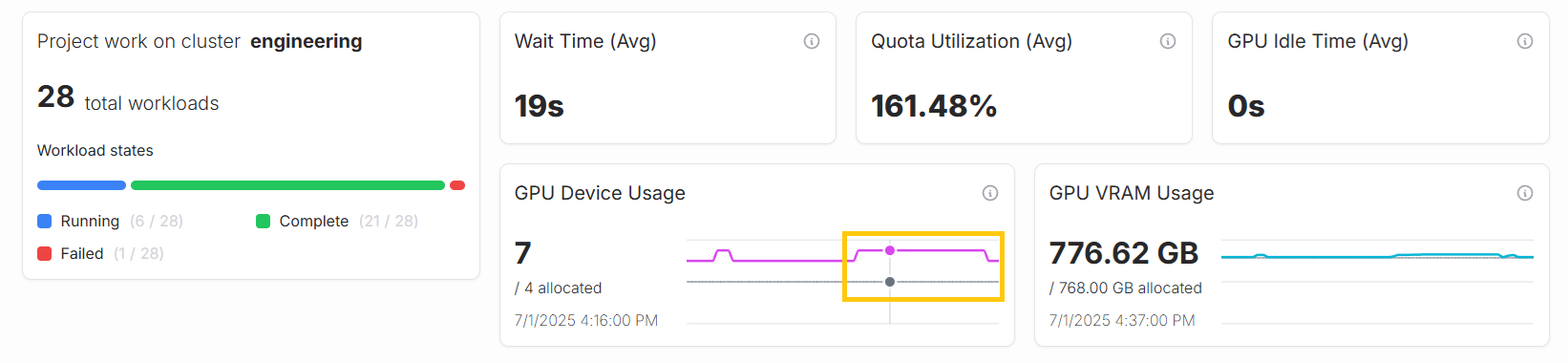This screenshot has height=363, width=1568.
Task: Select the '7' GPU device usage value
Action: click(x=522, y=253)
